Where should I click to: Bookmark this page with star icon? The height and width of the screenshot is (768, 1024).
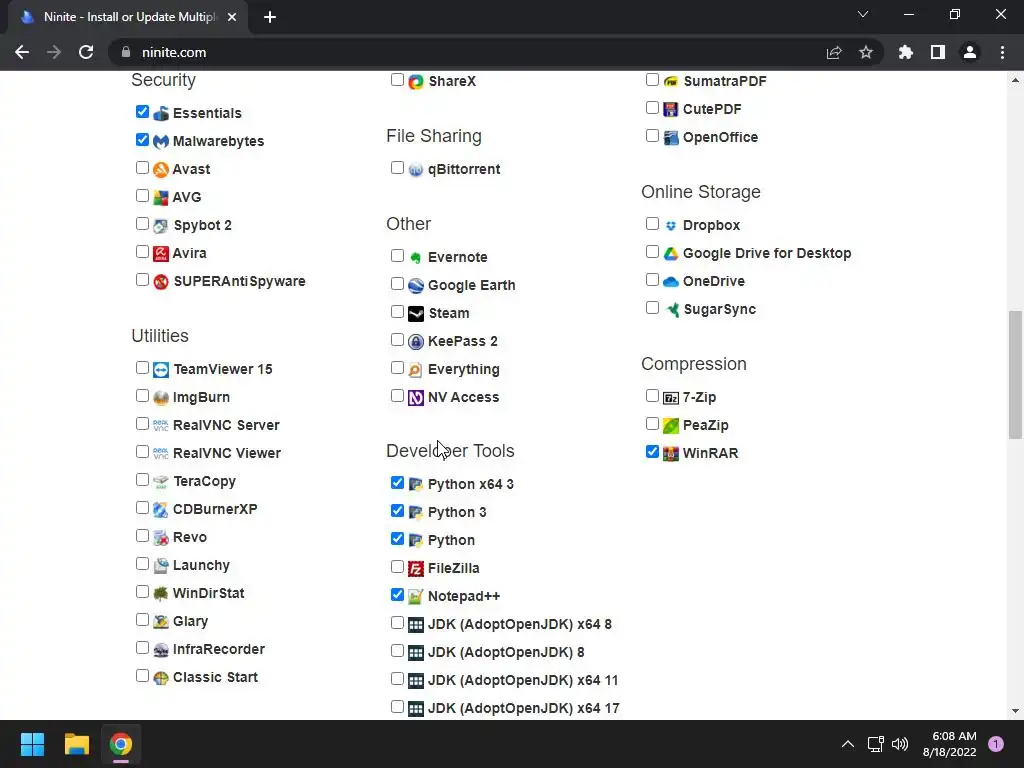865,52
